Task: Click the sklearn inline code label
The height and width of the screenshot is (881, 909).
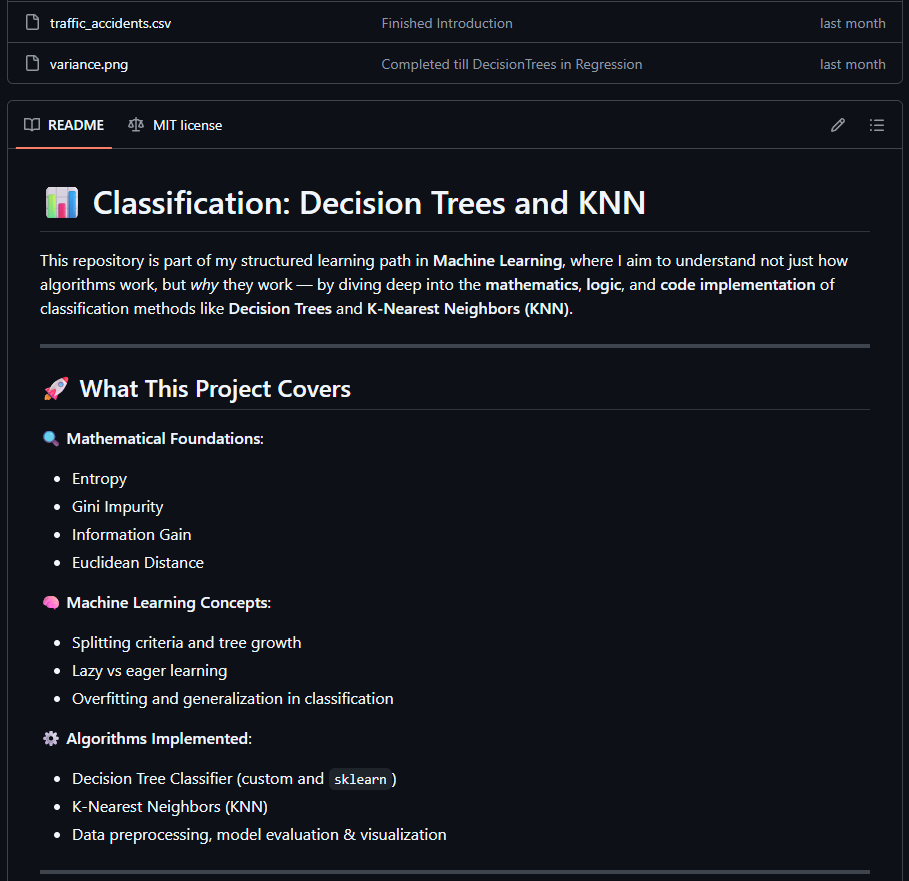Action: [360, 779]
